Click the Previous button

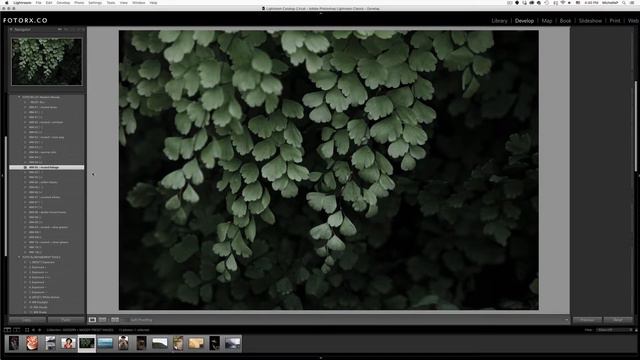tap(587, 320)
